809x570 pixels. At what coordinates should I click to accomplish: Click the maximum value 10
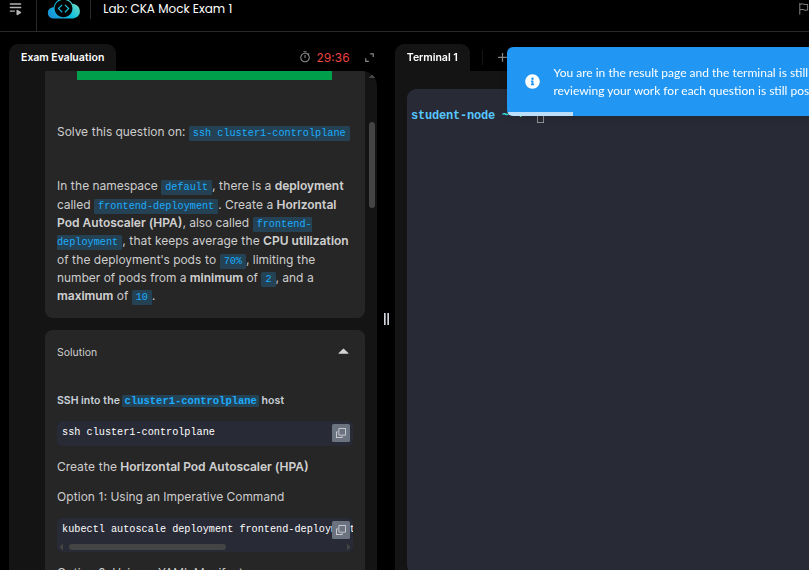[141, 297]
